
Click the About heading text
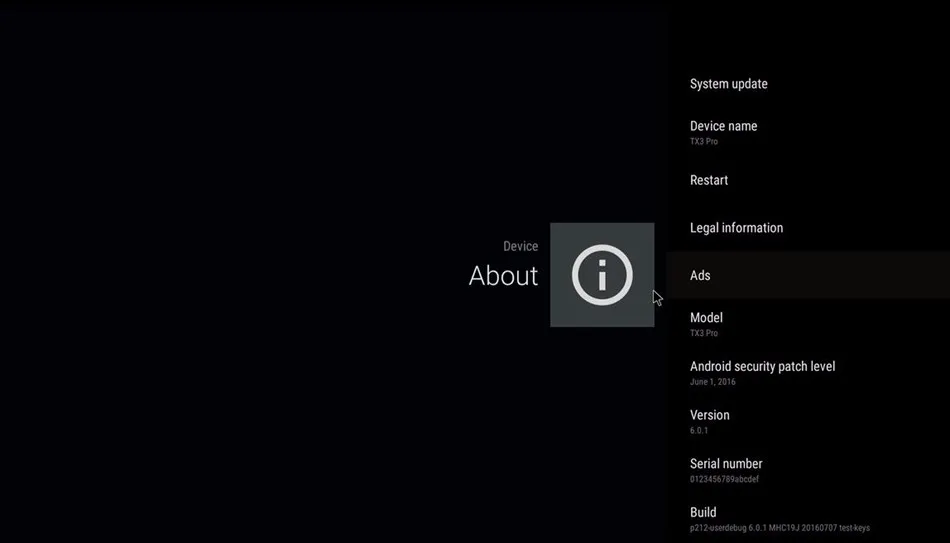tap(503, 276)
